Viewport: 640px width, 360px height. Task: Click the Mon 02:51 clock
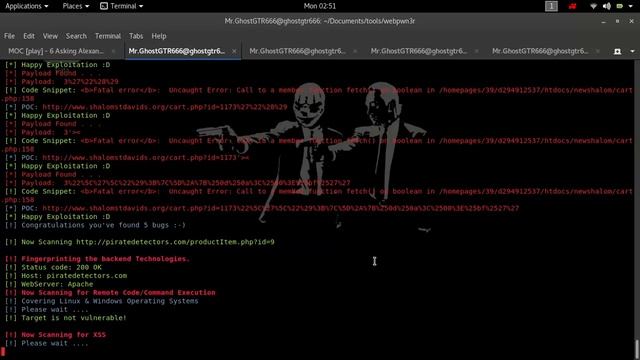click(320, 6)
